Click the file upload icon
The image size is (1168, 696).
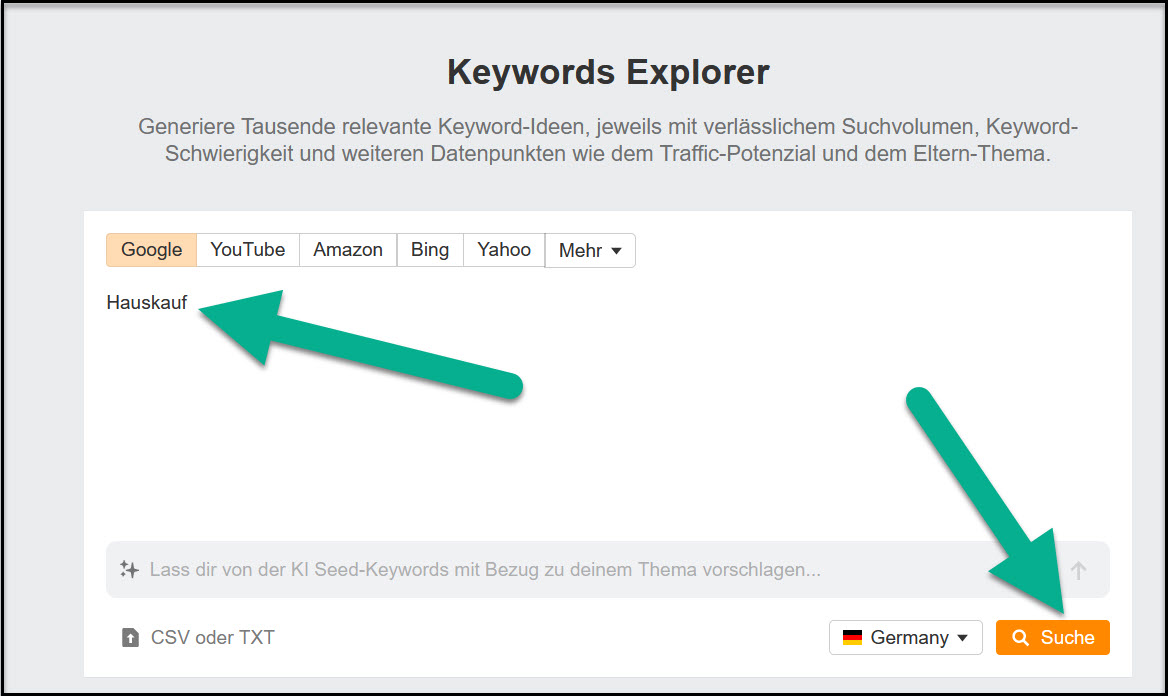tap(130, 638)
